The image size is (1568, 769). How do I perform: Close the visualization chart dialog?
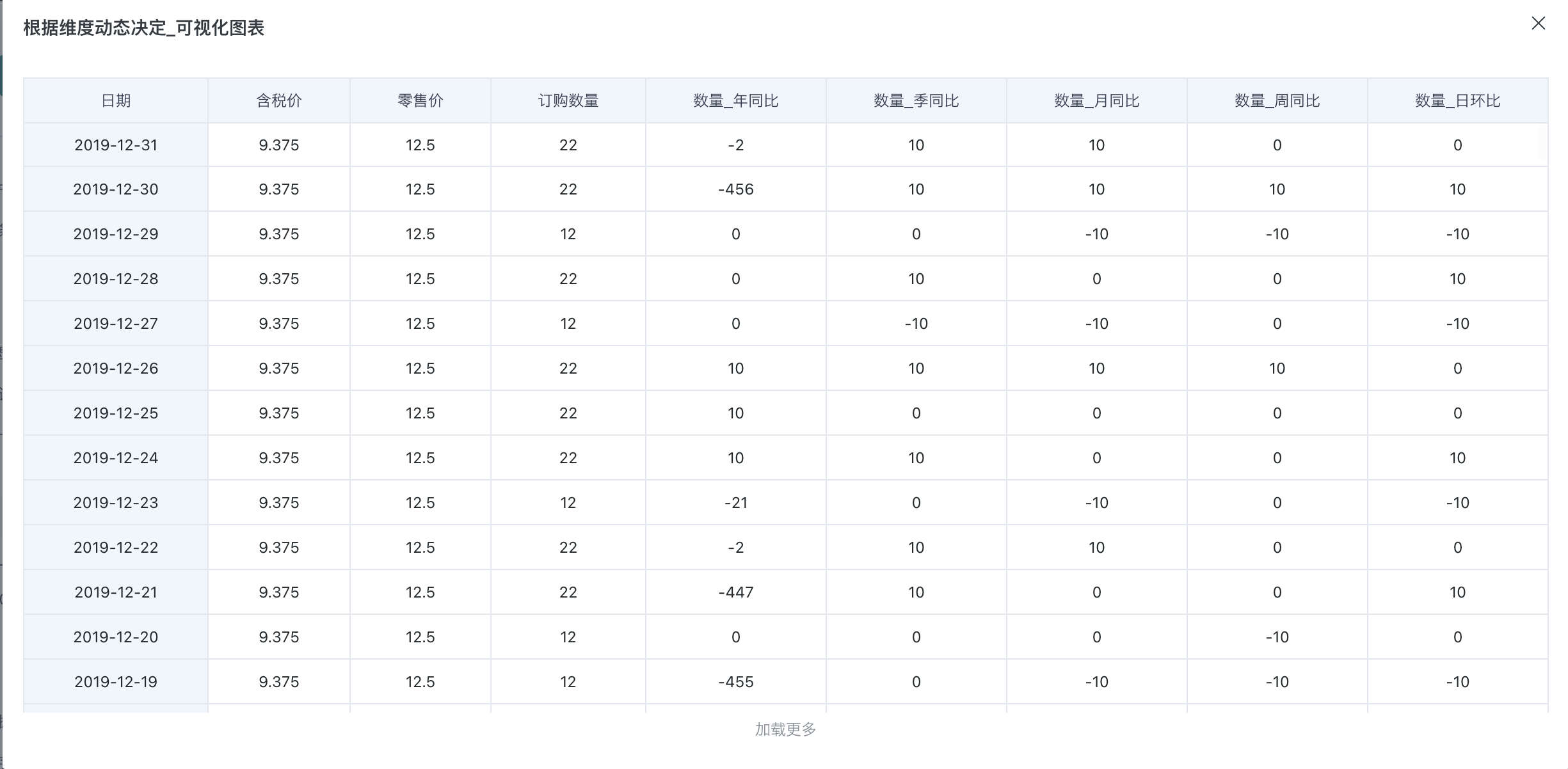pyautogui.click(x=1538, y=24)
